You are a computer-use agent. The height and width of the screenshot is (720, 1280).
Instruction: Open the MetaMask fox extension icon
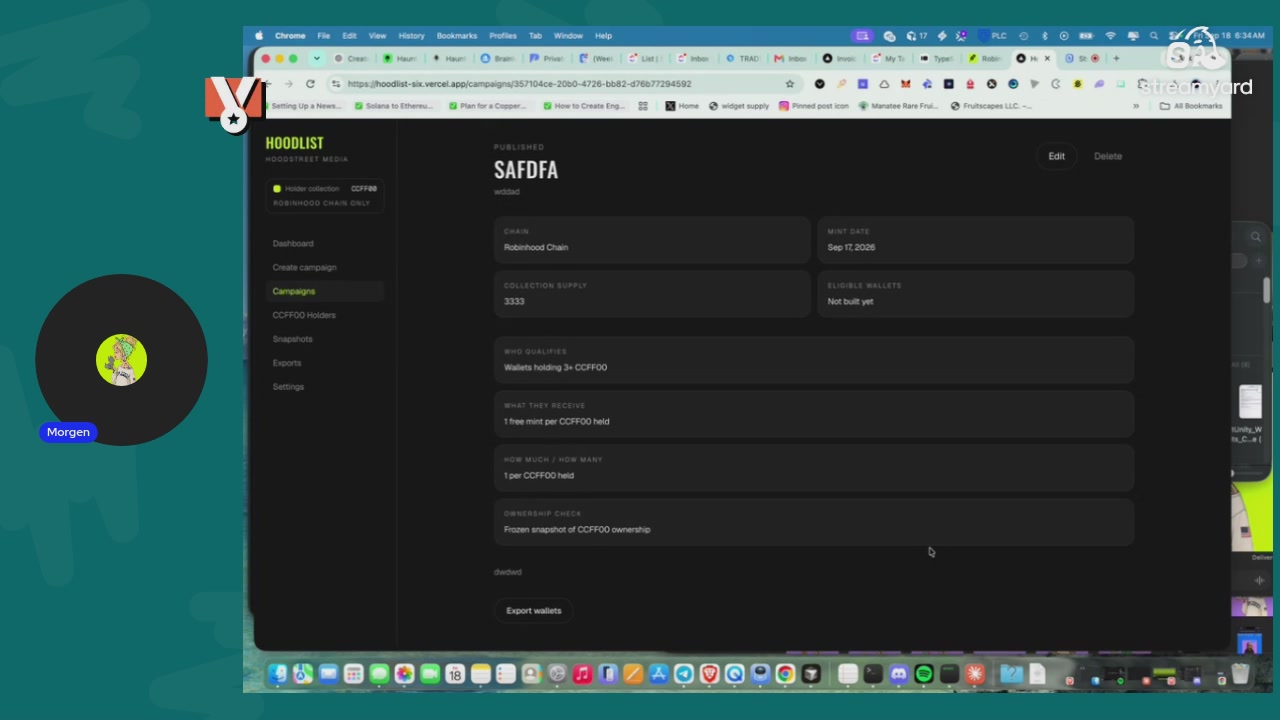[x=906, y=84]
